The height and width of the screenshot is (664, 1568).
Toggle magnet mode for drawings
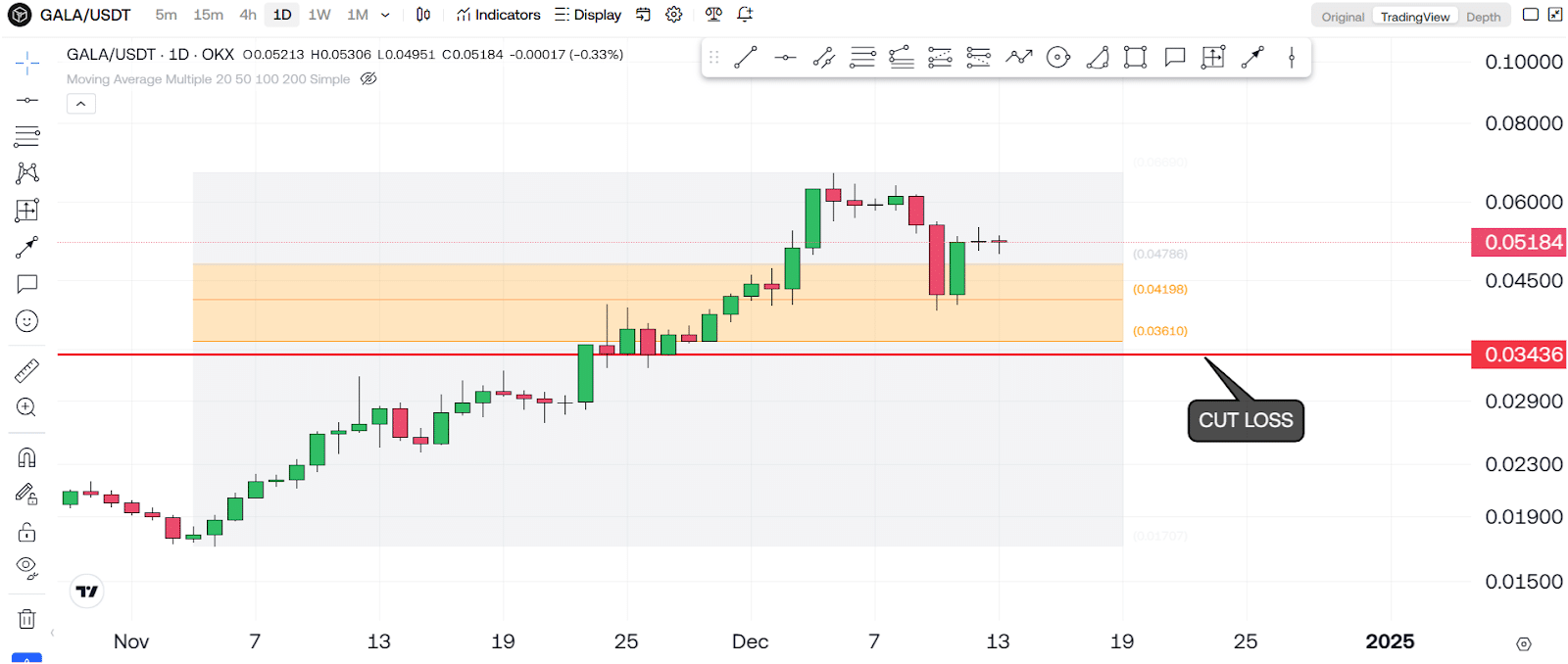point(27,457)
